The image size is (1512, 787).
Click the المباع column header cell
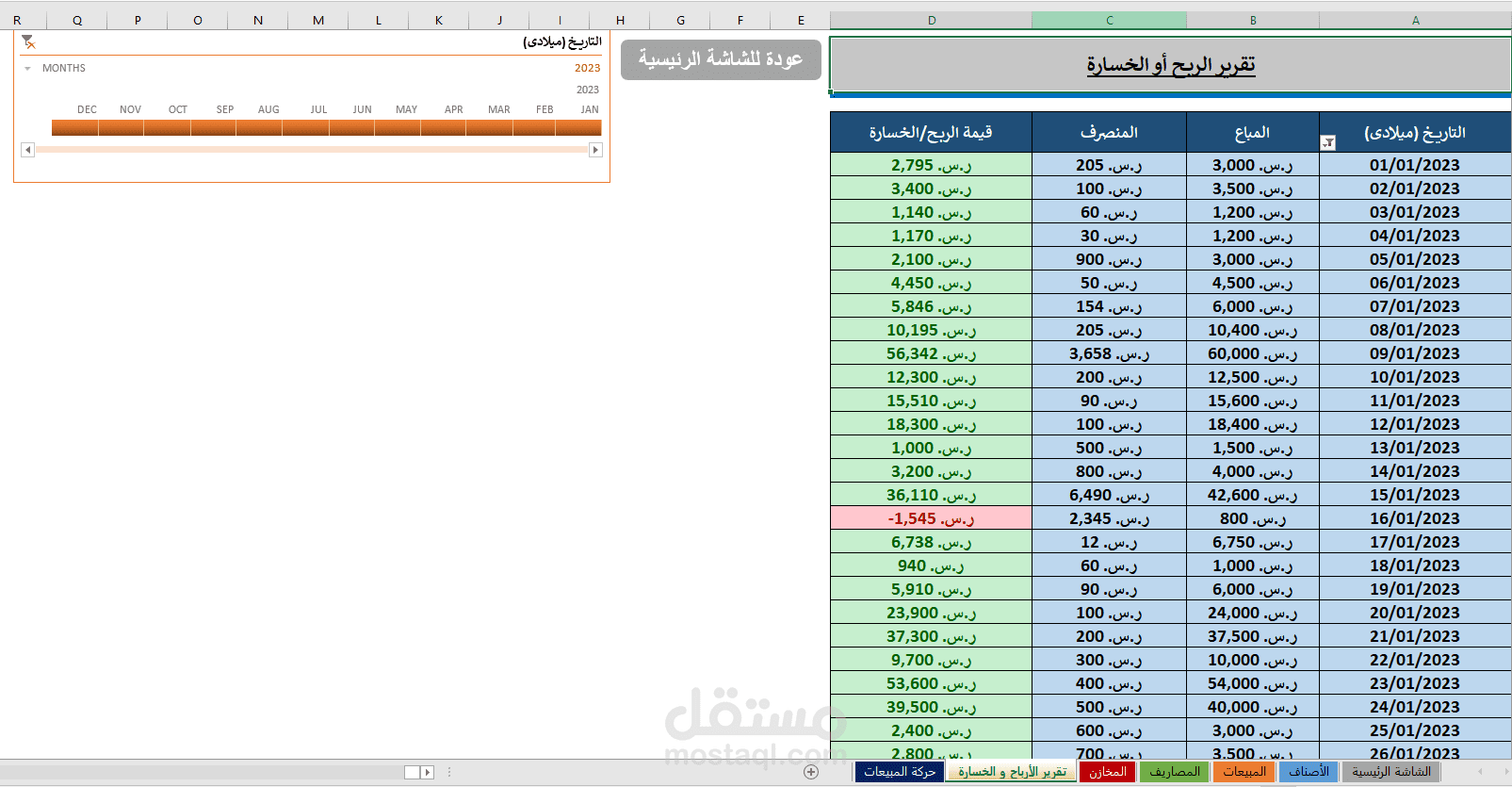tap(1252, 133)
